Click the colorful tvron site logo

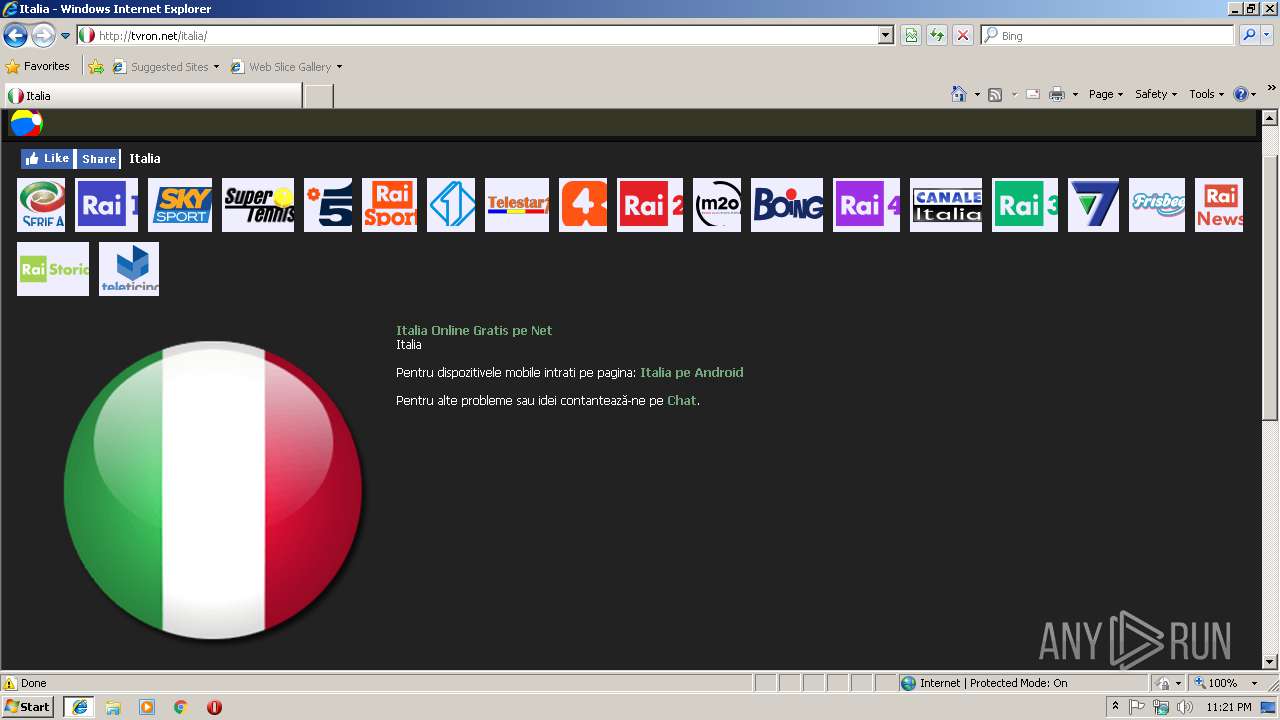26,123
